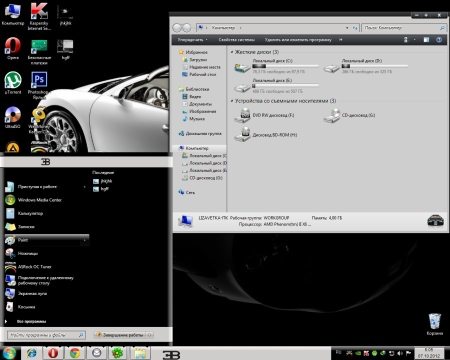Screen dimensions: 450x360
Task: Open Записки sticky notes from Start menu
Action: [47, 227]
